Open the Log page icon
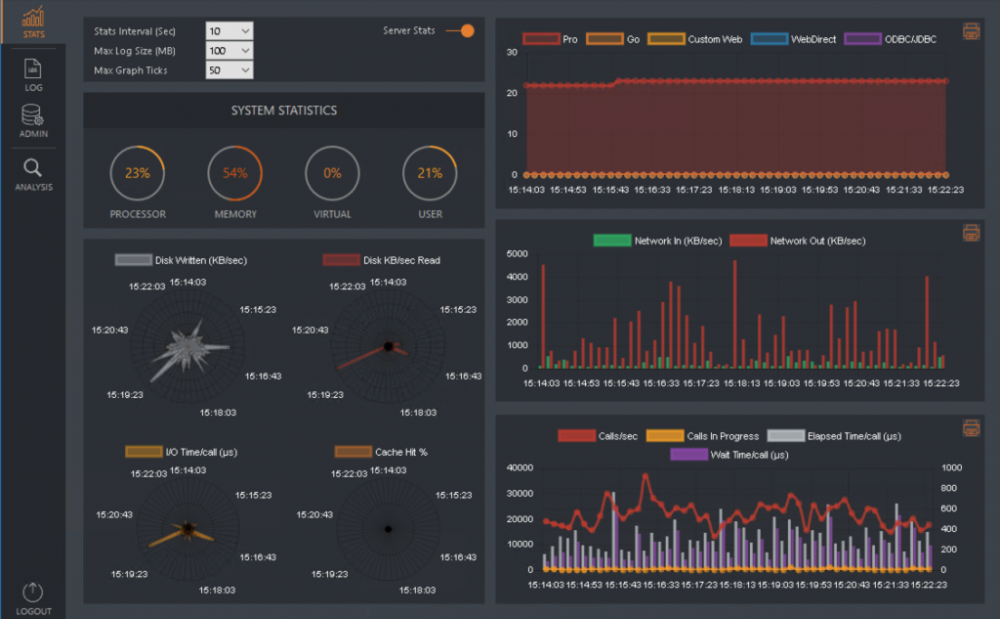Image resolution: width=1000 pixels, height=619 pixels. click(x=33, y=74)
